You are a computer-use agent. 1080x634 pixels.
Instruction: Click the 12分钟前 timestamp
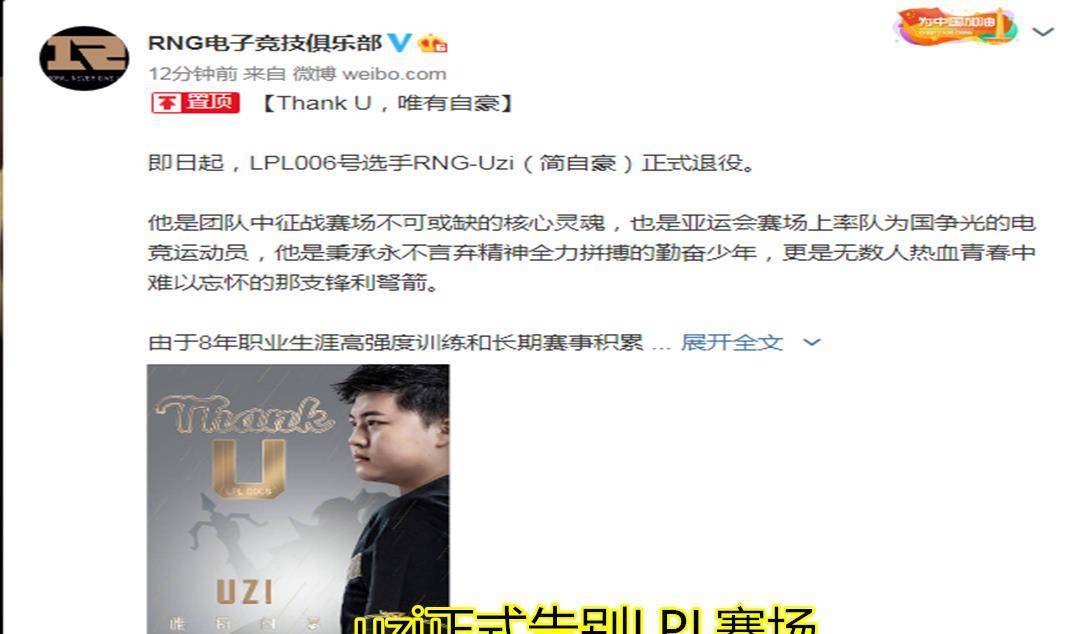tap(193, 74)
